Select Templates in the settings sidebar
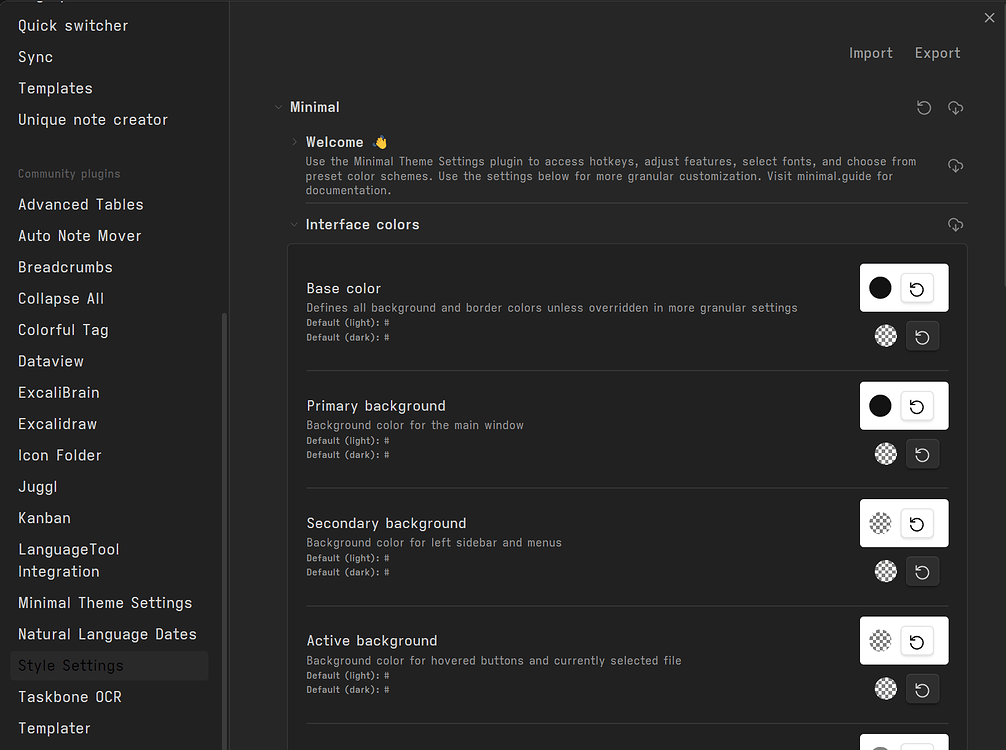The image size is (1006, 750). (x=55, y=88)
